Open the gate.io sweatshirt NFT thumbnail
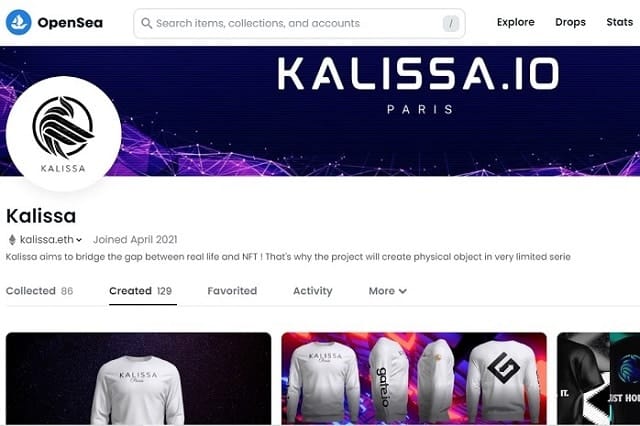This screenshot has width=640, height=426. click(414, 379)
